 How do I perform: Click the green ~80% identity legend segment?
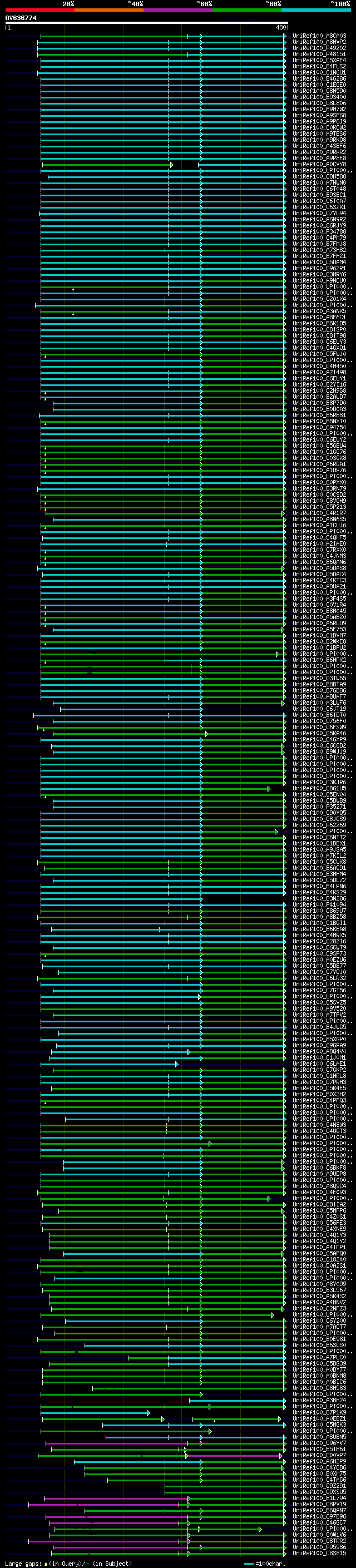click(x=247, y=10)
